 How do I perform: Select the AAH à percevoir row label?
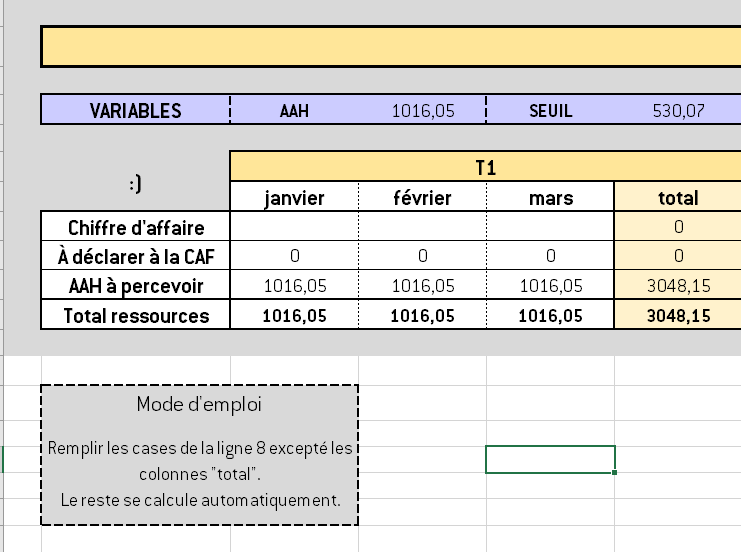[136, 285]
